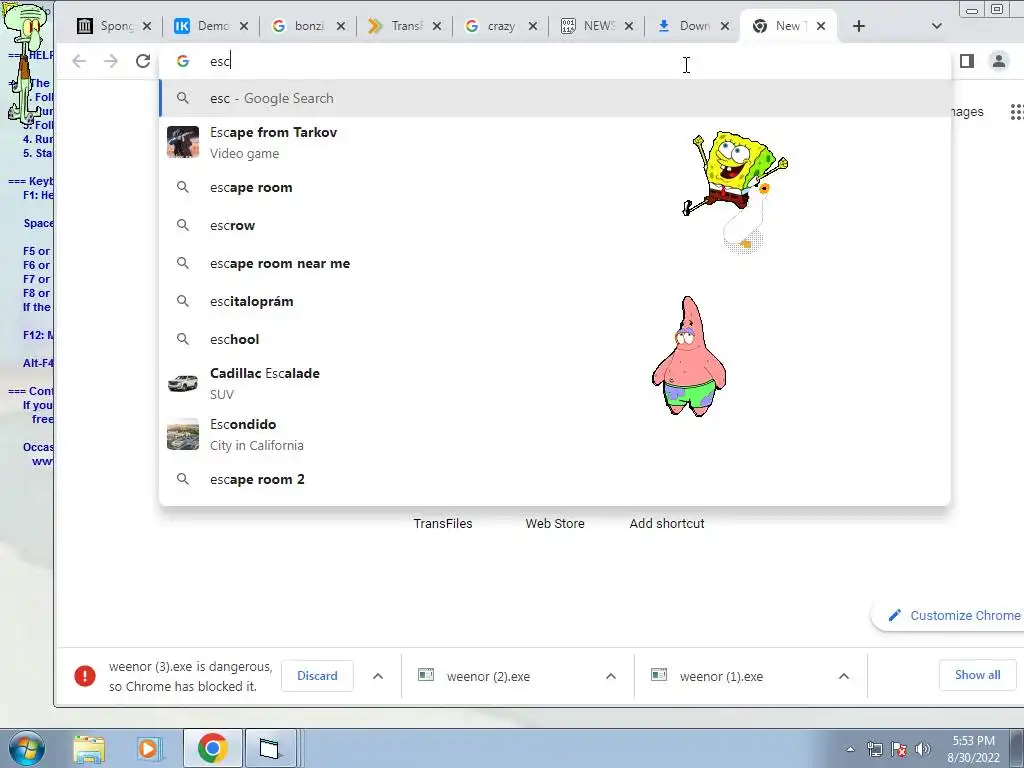Expand options for blocked weenor (3).exe
Viewport: 1024px width, 768px height.
tap(378, 676)
